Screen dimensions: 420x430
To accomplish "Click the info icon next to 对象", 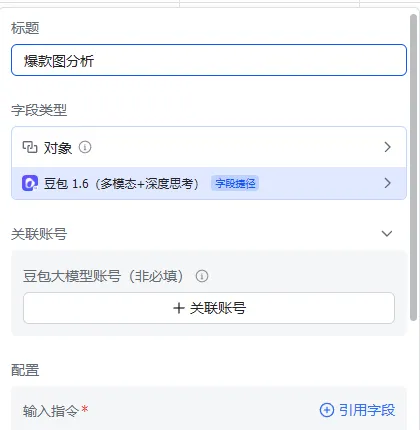I will point(85,147).
